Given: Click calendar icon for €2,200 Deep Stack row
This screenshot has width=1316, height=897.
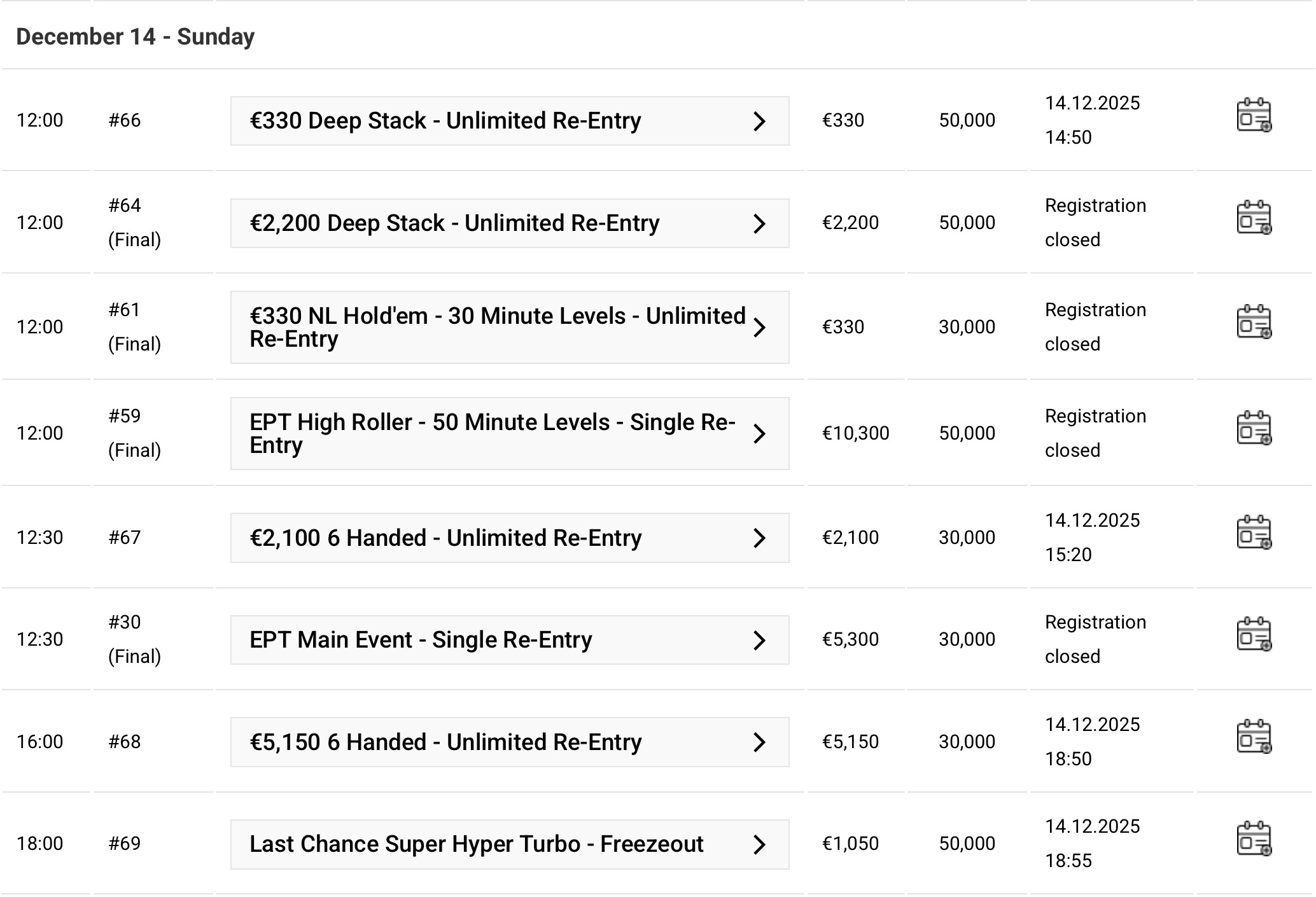Looking at the screenshot, I should point(1253,218).
